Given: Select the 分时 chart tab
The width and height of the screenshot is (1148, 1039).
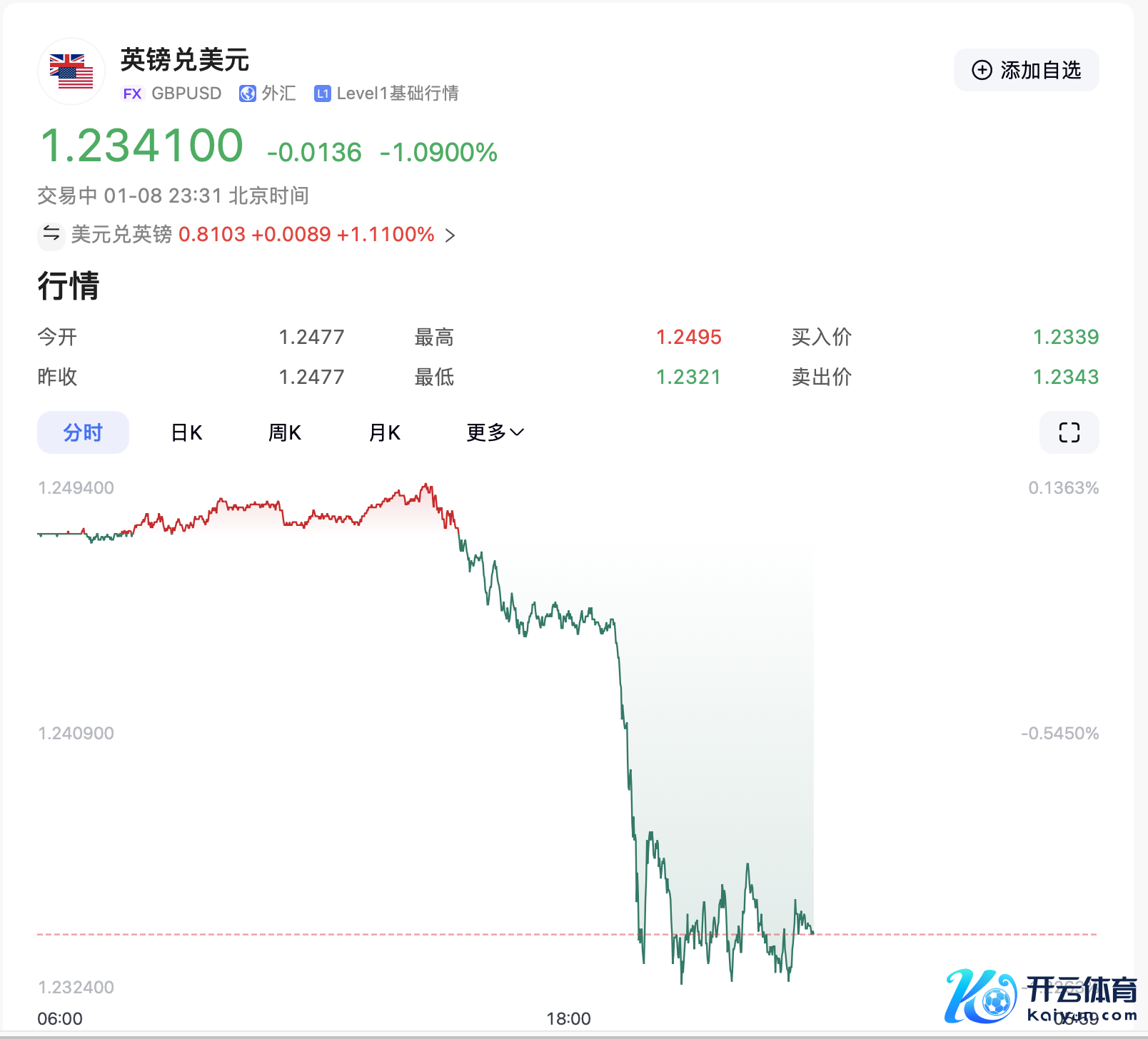Looking at the screenshot, I should pyautogui.click(x=83, y=432).
